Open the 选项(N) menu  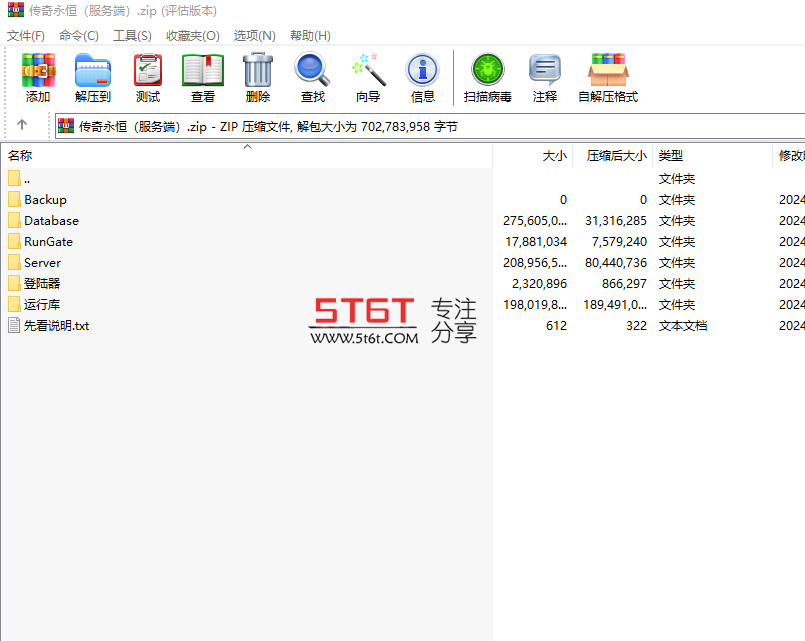click(x=255, y=35)
